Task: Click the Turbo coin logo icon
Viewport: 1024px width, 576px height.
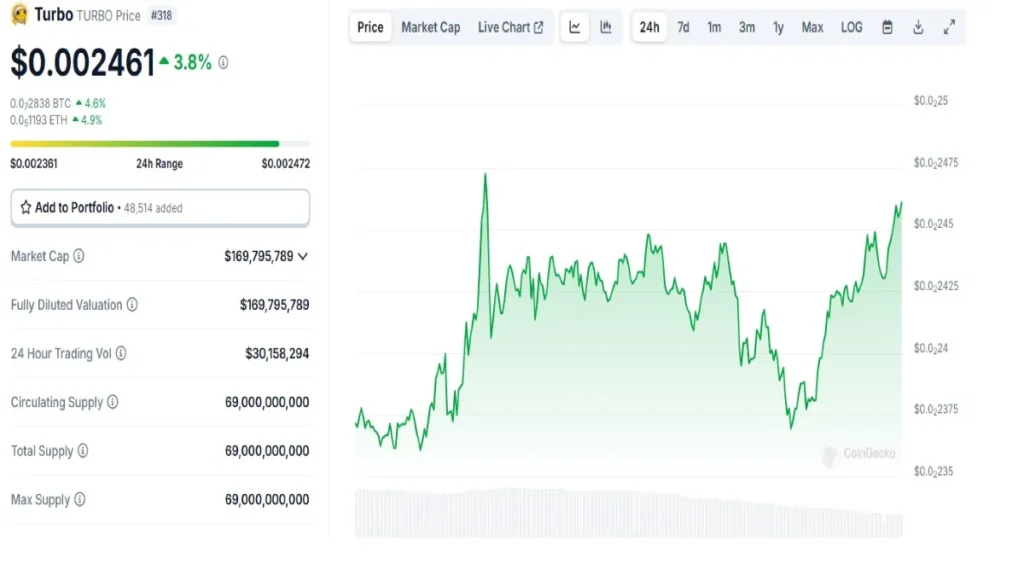Action: (x=20, y=14)
